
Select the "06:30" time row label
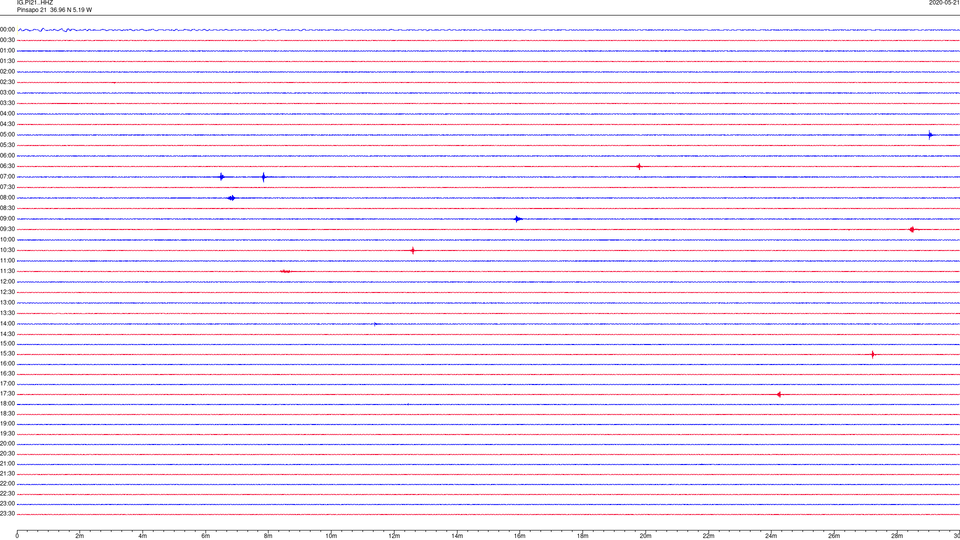(7, 166)
